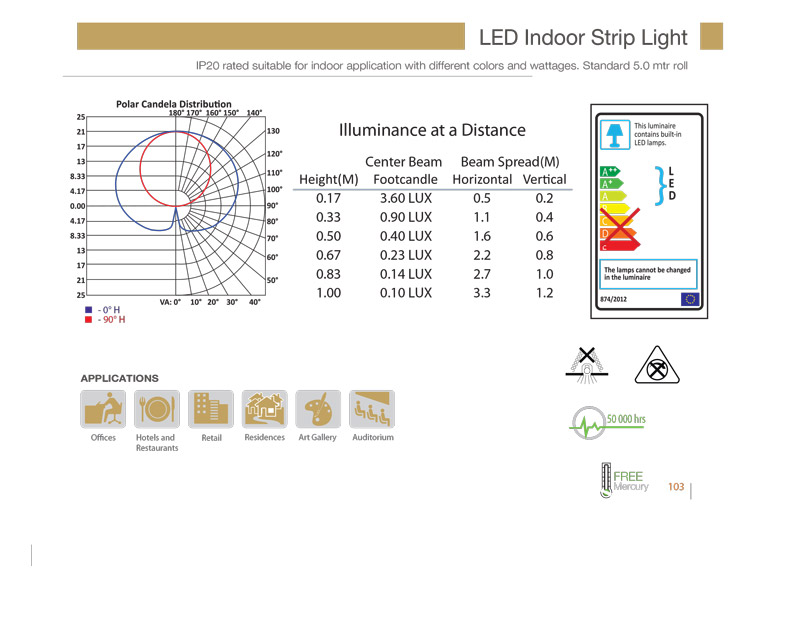Click the gold header bar swatch at right of title
The width and height of the screenshot is (800, 621).
click(711, 36)
